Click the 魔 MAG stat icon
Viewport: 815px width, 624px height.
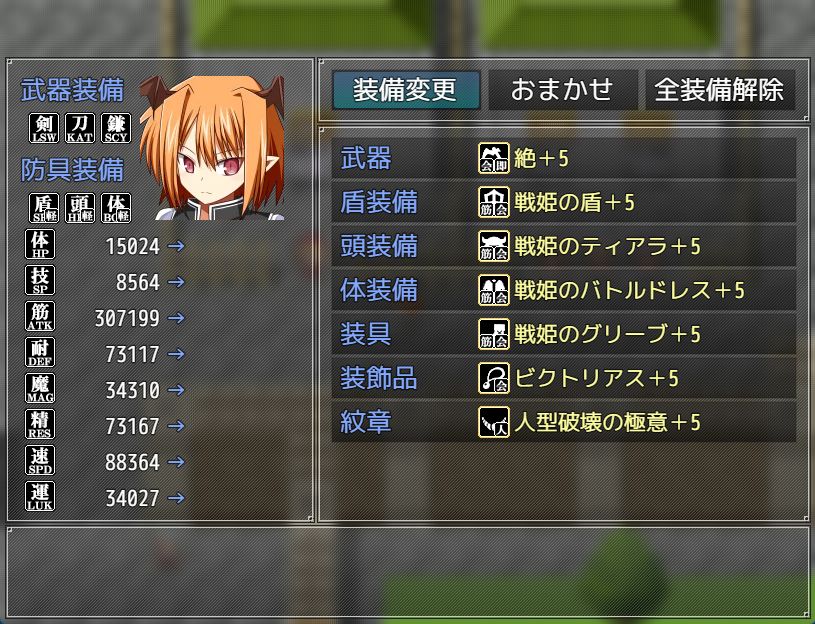coord(40,388)
